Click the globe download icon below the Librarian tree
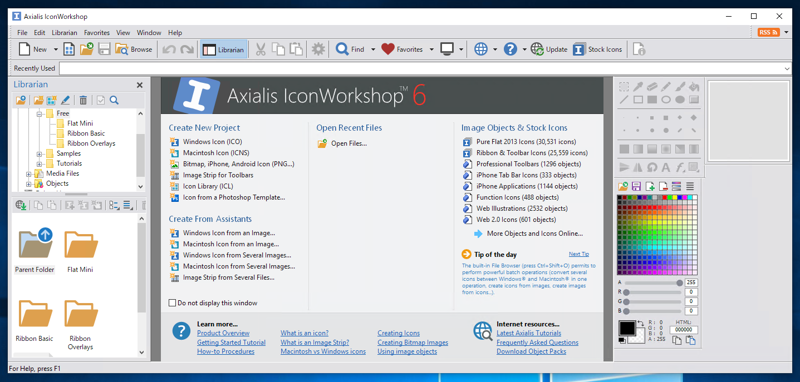Screen dimensions: 800x382 (x=21, y=205)
